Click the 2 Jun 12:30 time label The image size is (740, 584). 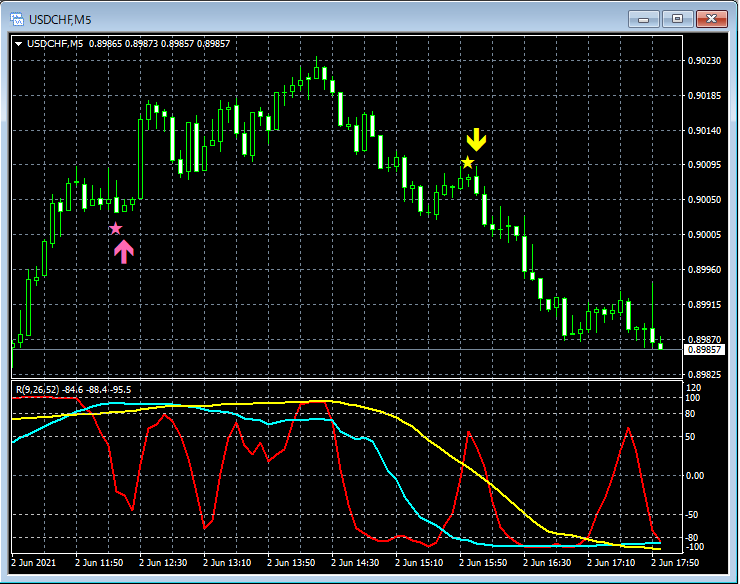click(x=163, y=563)
